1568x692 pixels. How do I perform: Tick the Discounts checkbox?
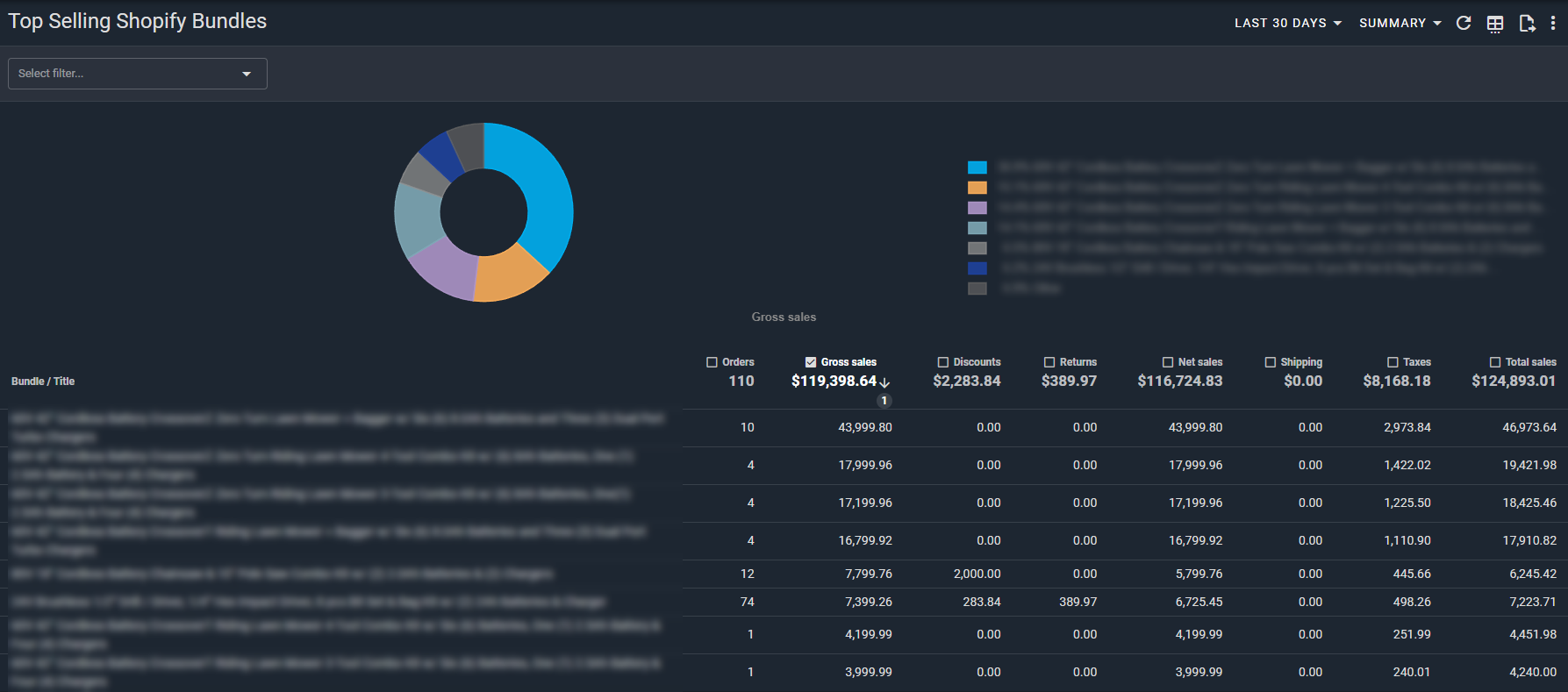tap(943, 362)
